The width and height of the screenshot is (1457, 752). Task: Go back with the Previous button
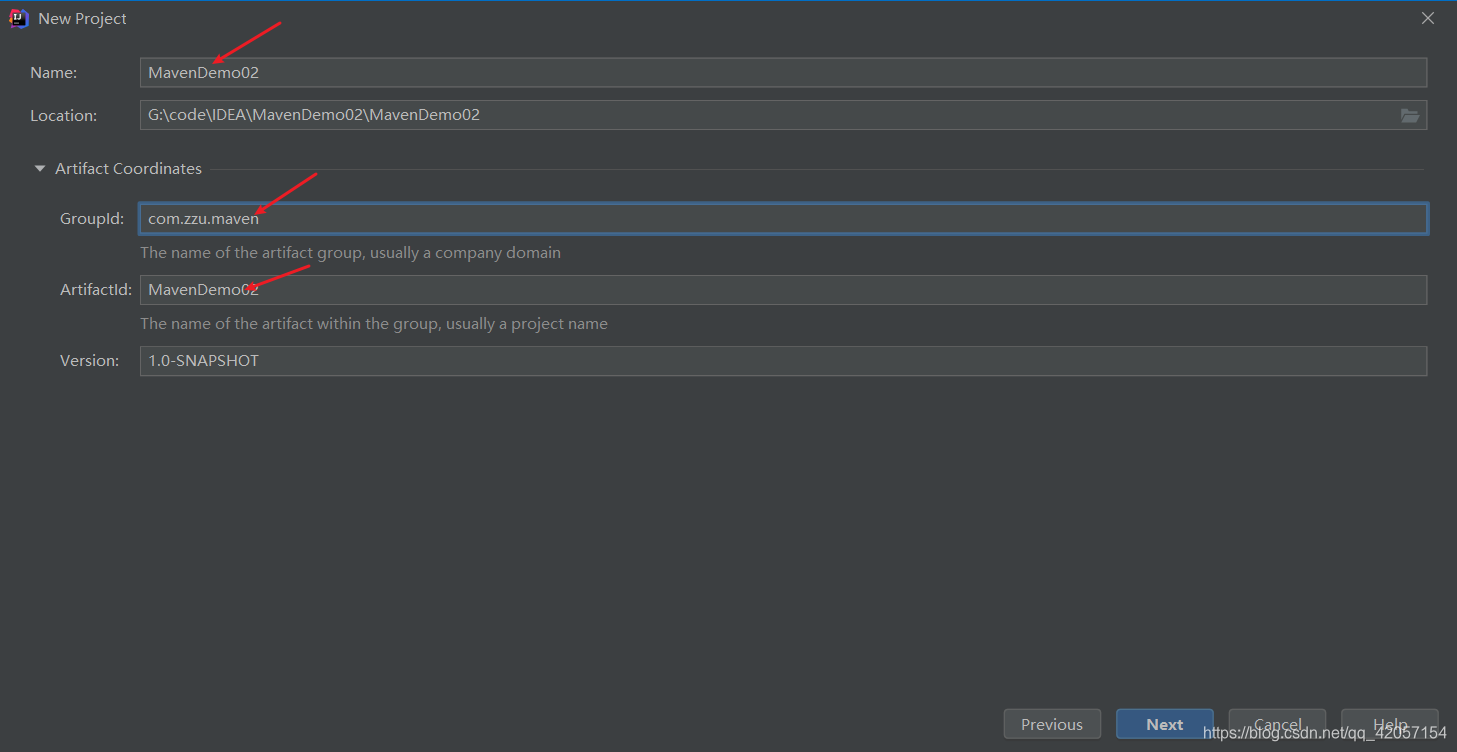tap(1052, 724)
